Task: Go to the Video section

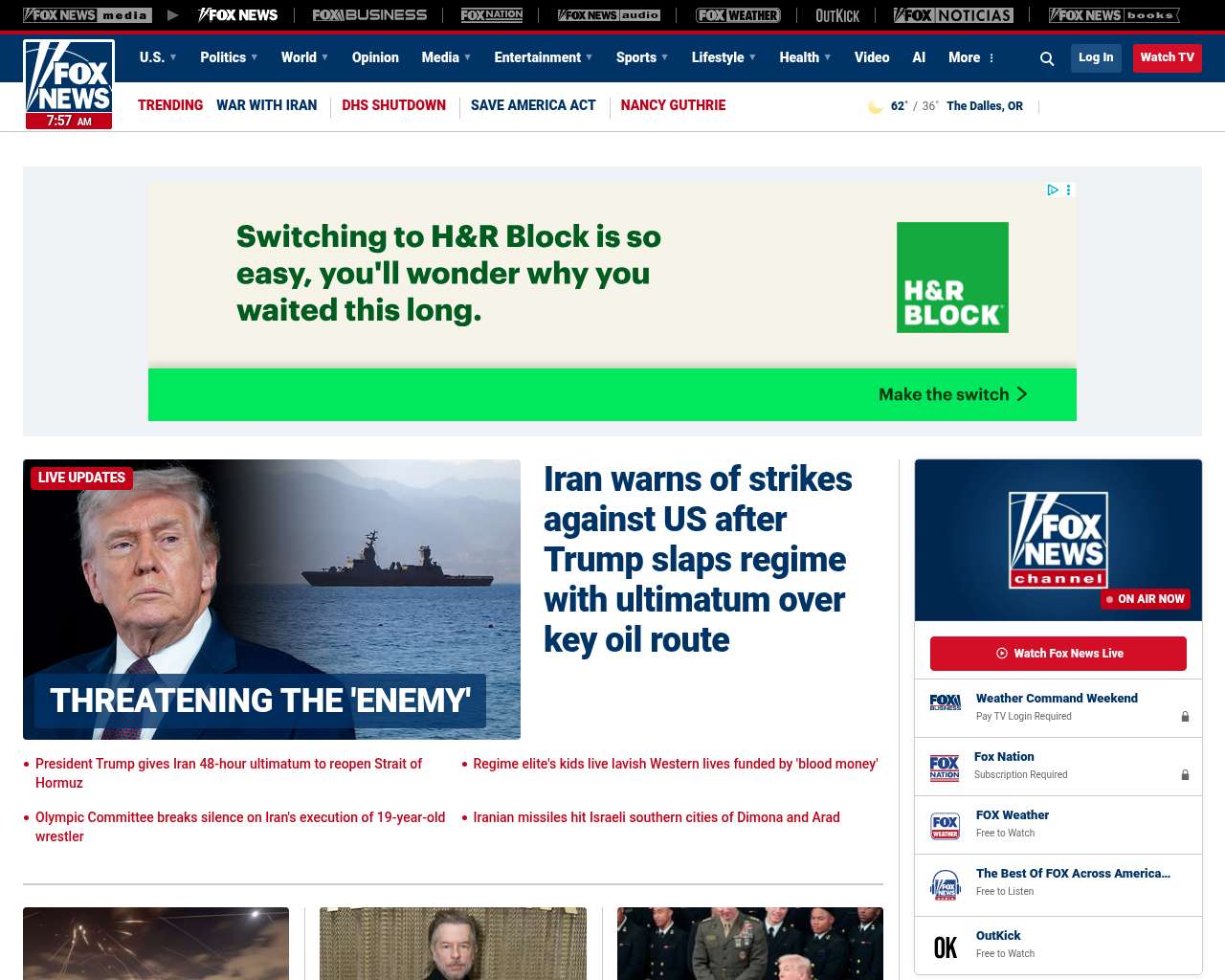Action: 872,57
